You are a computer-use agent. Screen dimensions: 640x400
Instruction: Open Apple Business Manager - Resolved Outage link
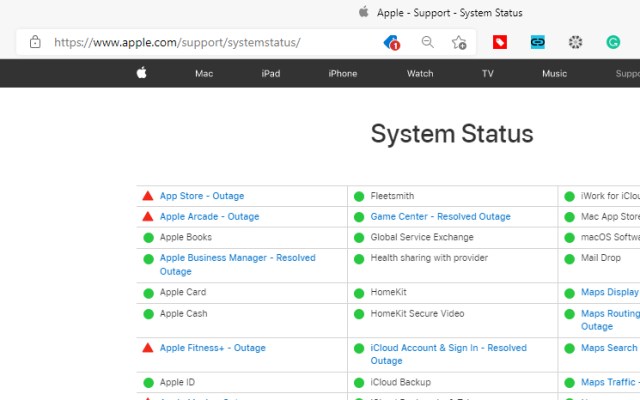tap(238, 264)
